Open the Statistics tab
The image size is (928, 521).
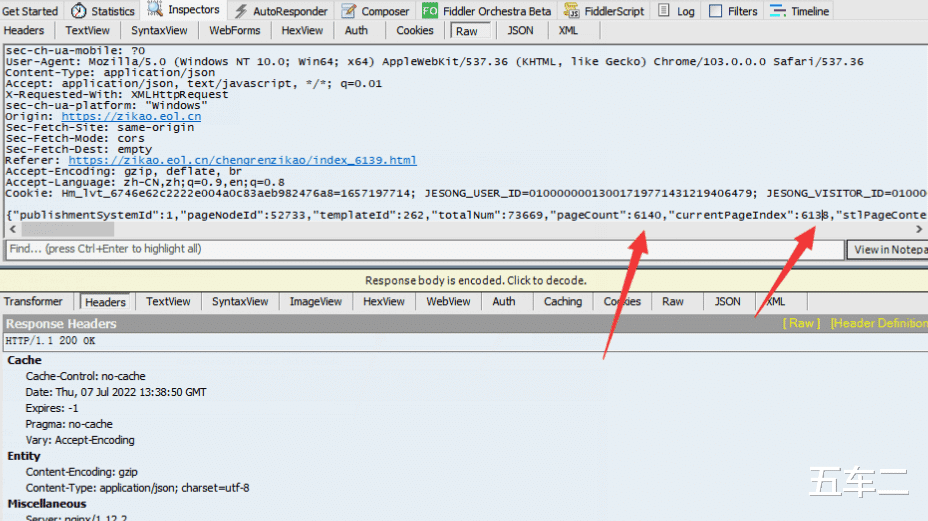tap(112, 11)
